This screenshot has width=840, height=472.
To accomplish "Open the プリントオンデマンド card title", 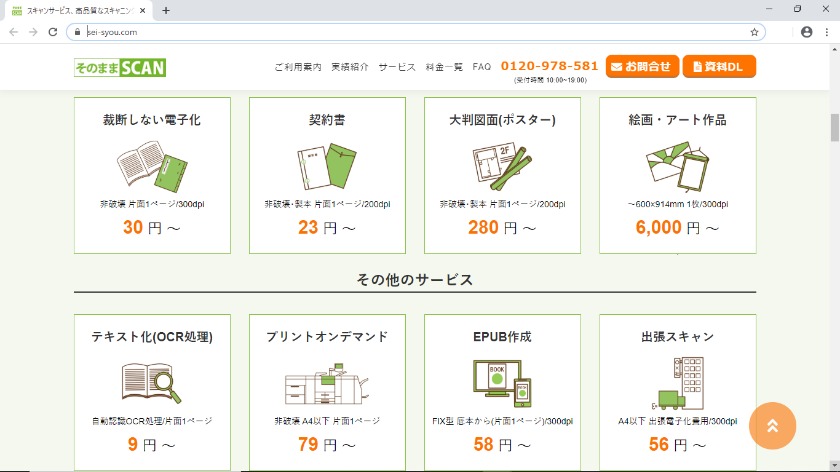I will [327, 336].
